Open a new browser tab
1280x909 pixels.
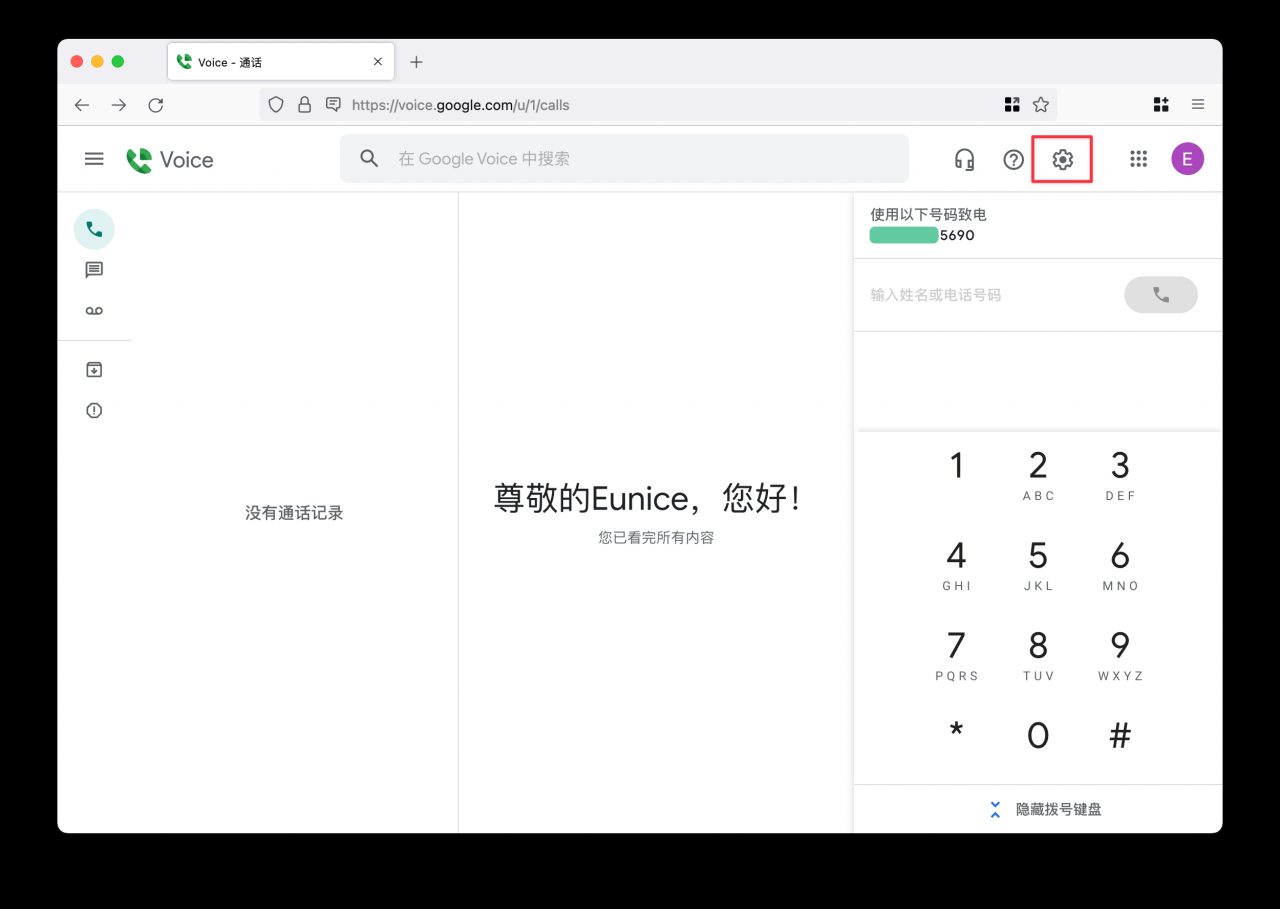(417, 62)
